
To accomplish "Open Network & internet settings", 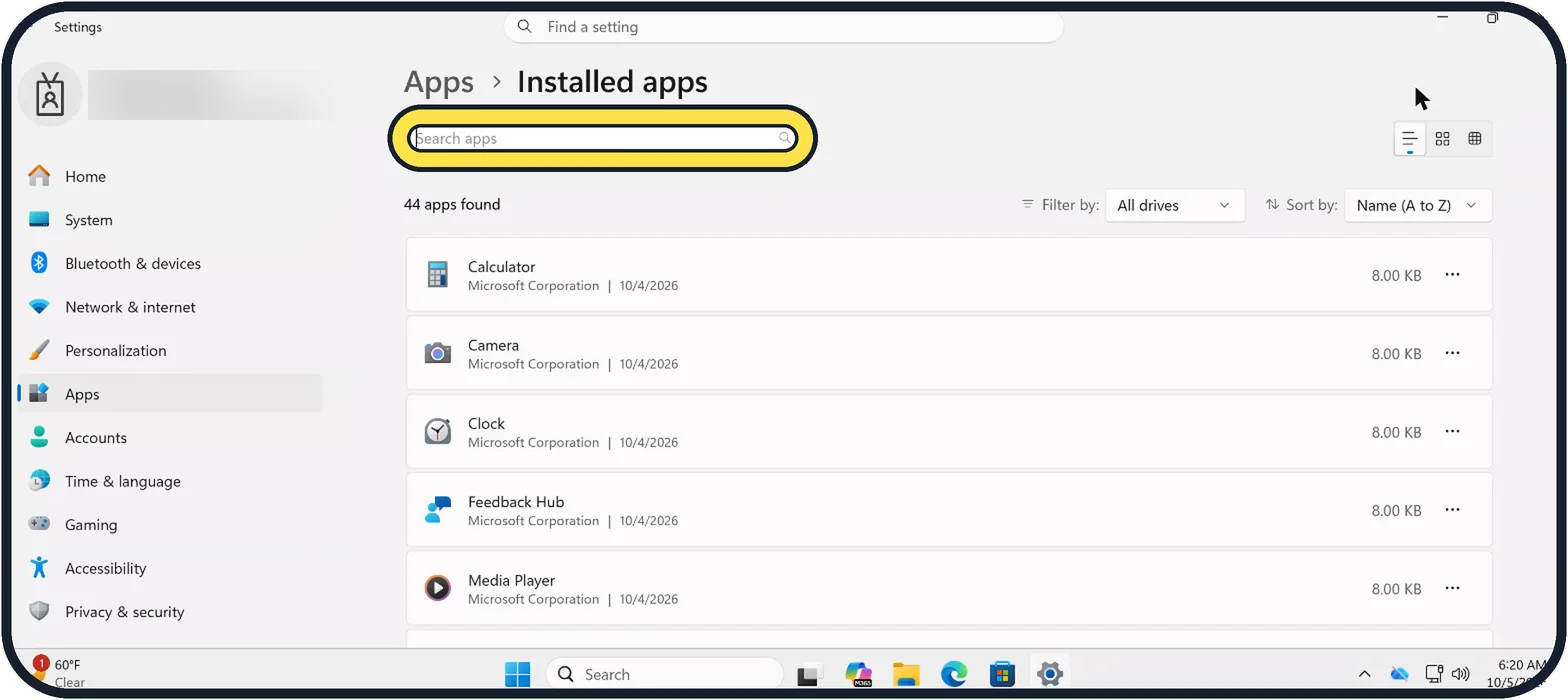I will pos(170,307).
